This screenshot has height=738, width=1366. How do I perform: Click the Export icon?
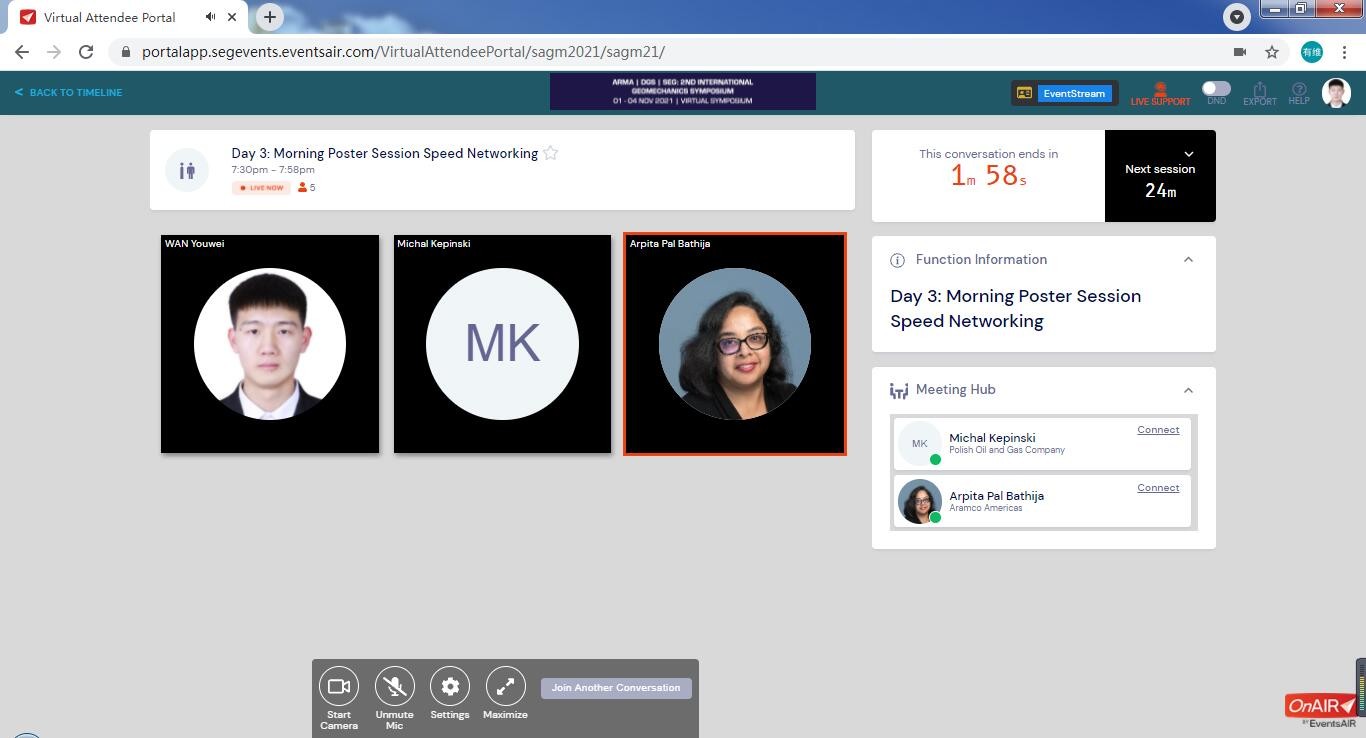[x=1259, y=92]
